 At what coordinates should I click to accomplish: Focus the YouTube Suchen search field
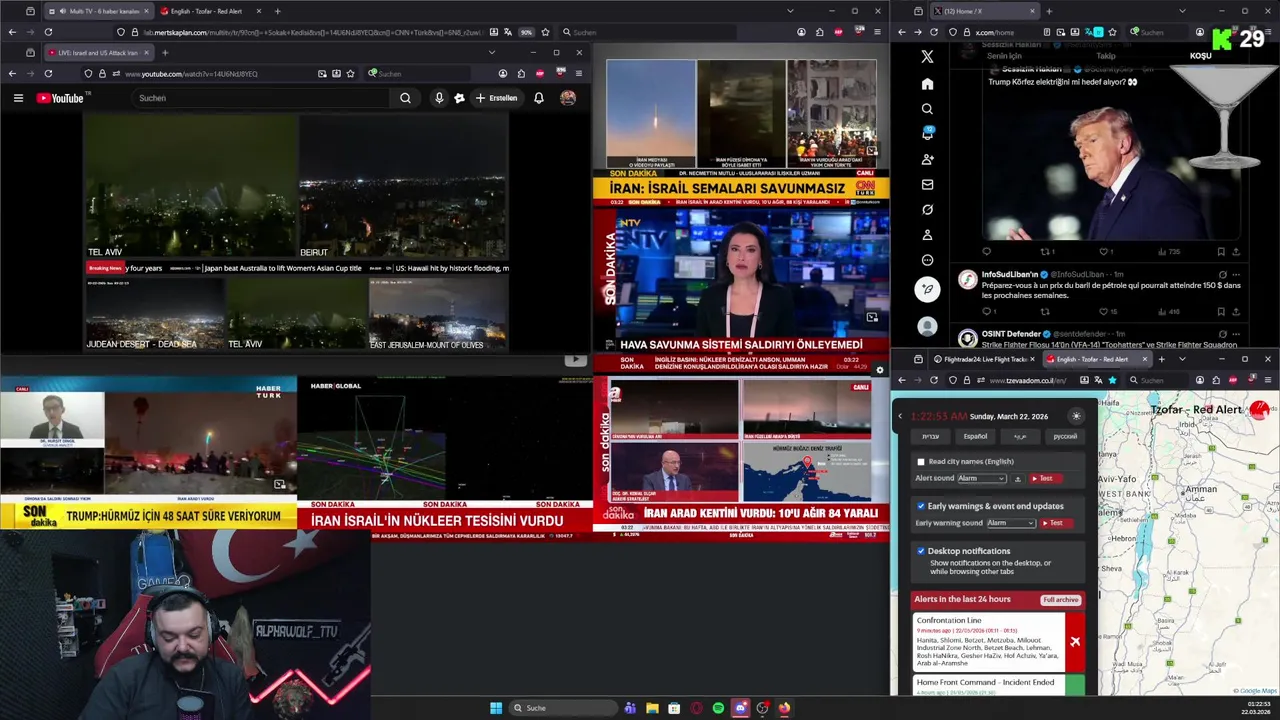click(260, 98)
